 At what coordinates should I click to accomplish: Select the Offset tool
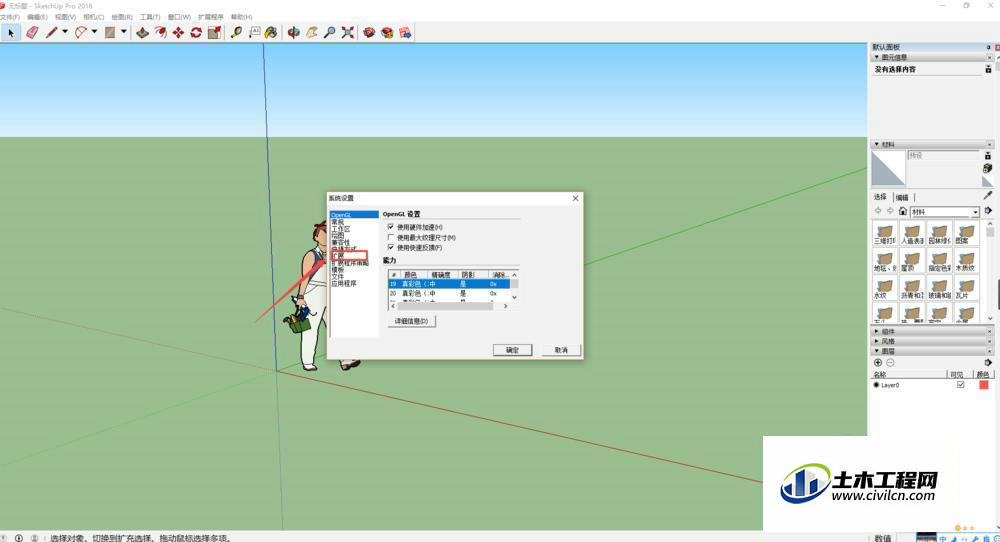(161, 33)
